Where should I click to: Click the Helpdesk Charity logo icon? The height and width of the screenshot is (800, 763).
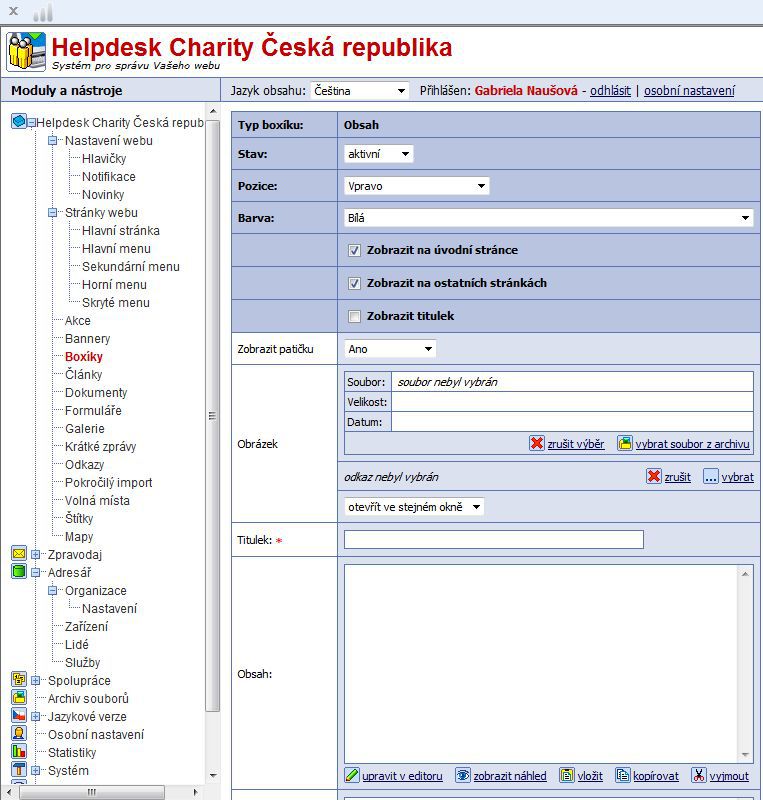tap(26, 51)
